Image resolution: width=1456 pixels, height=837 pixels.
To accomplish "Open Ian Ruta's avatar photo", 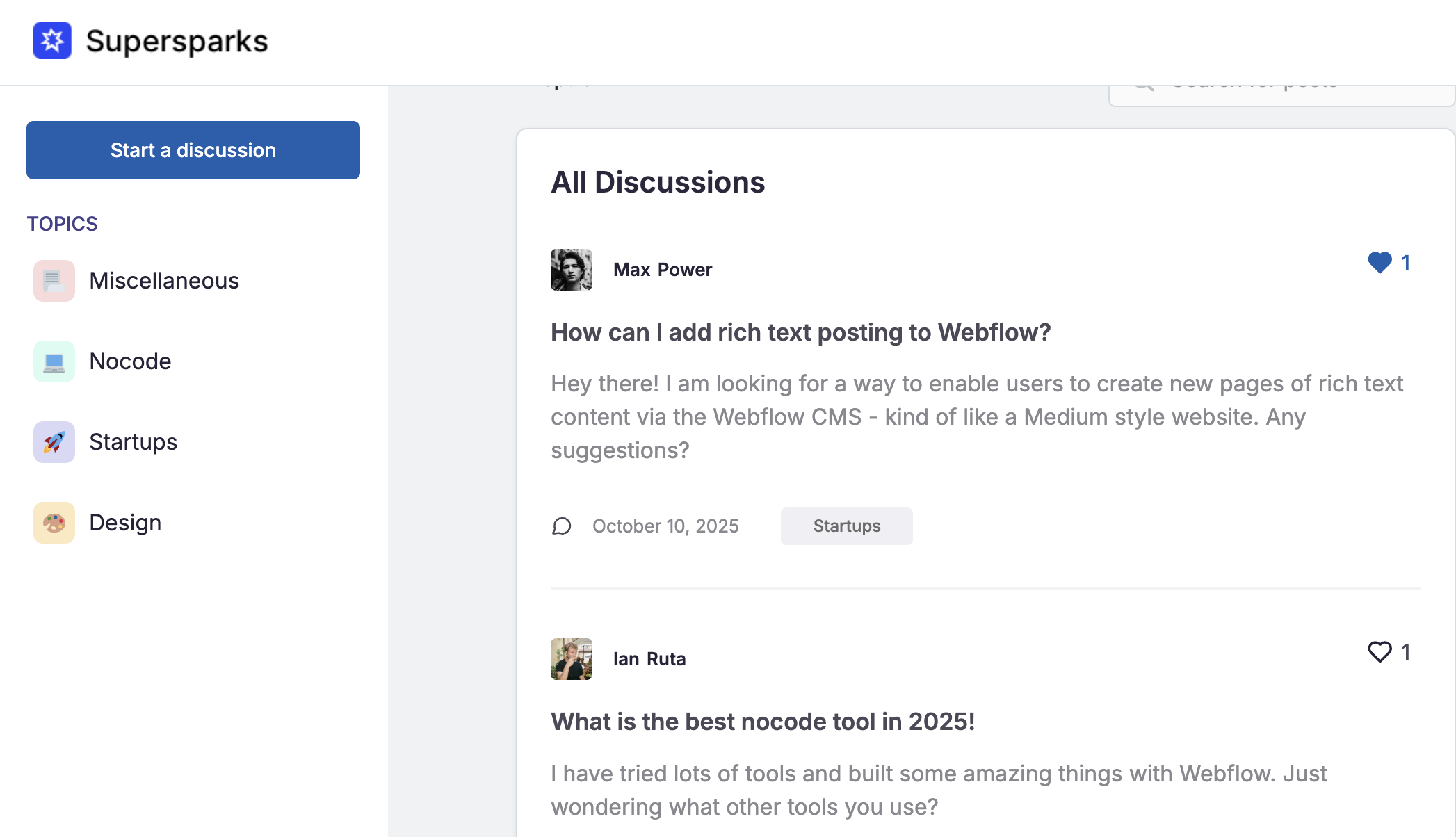I will coord(572,659).
